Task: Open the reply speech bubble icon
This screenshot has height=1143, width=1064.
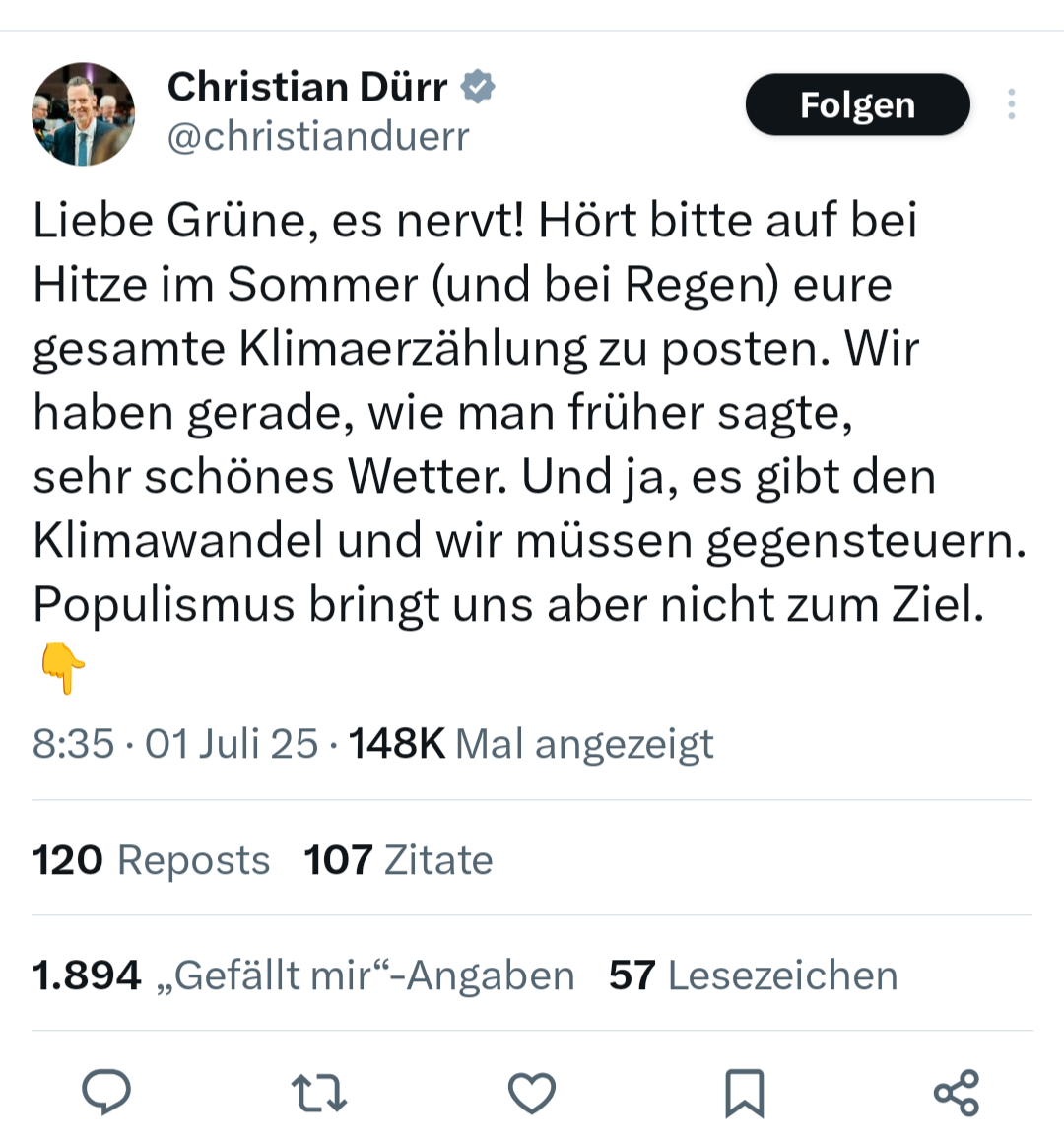Action: (x=106, y=1092)
